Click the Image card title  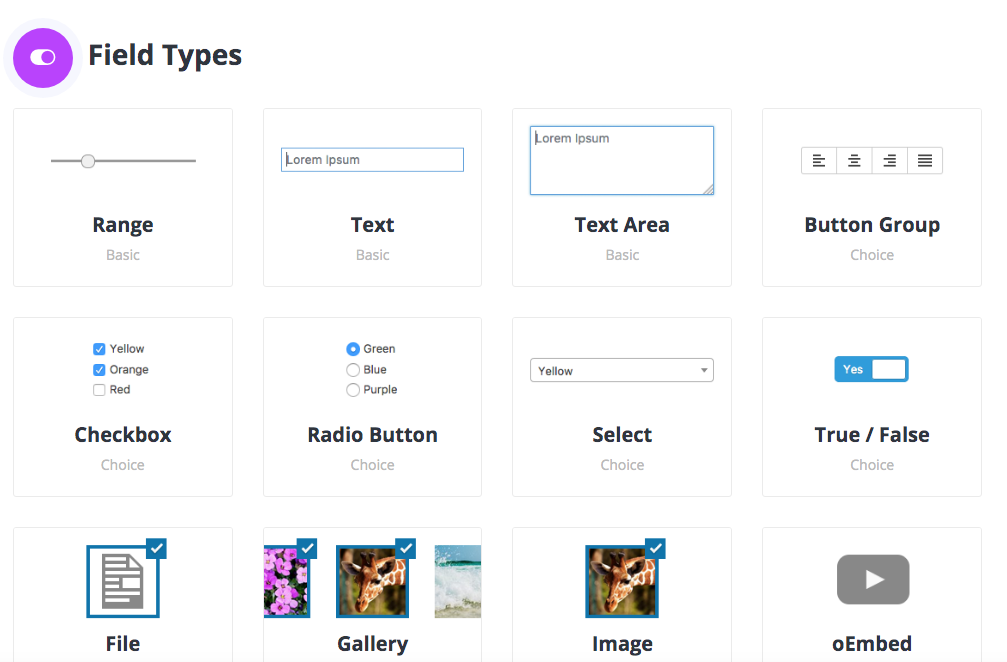point(622,644)
